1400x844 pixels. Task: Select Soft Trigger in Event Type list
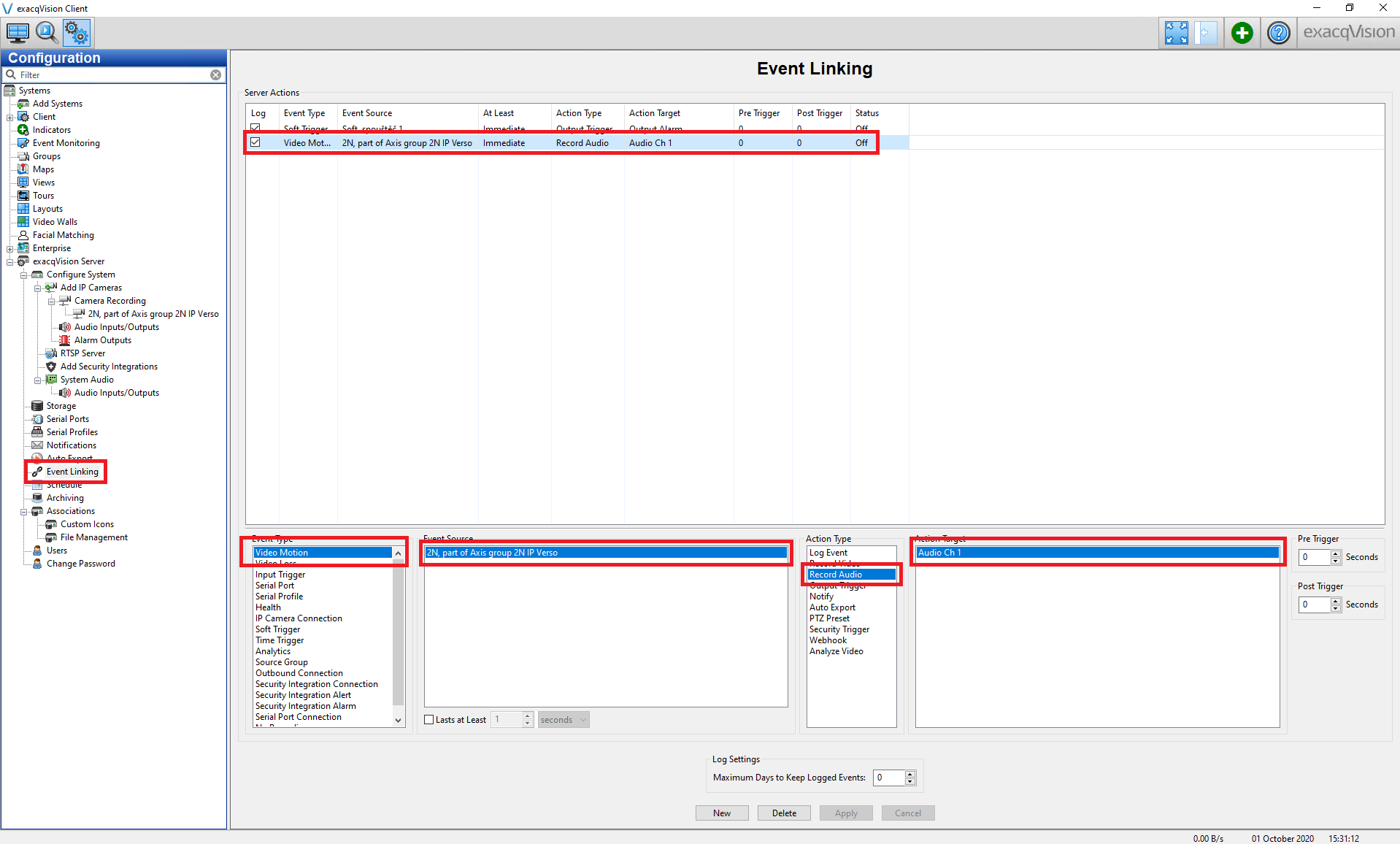coord(277,629)
